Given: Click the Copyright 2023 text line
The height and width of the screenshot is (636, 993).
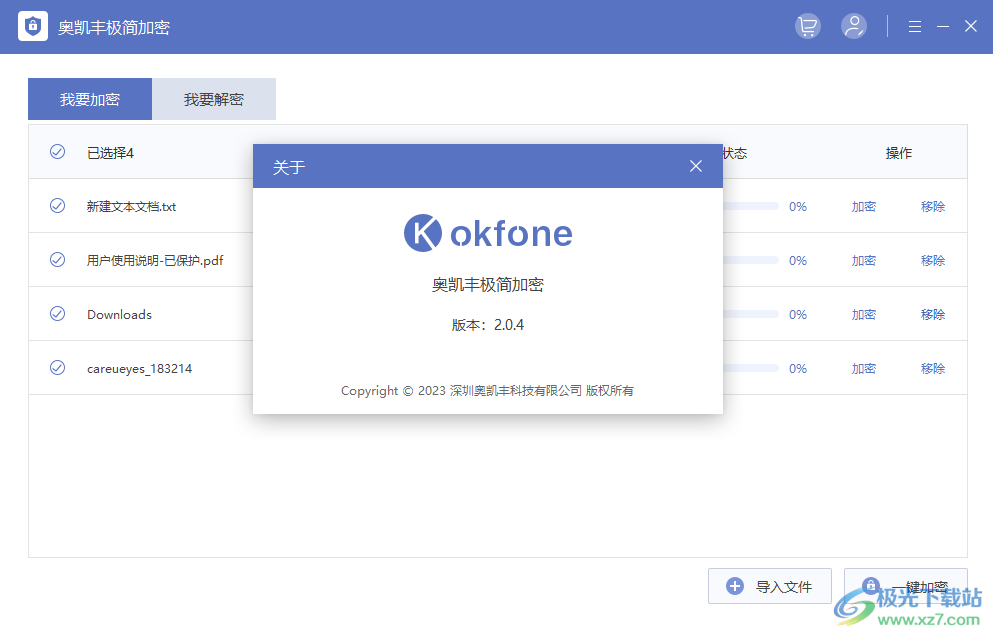Looking at the screenshot, I should point(487,391).
